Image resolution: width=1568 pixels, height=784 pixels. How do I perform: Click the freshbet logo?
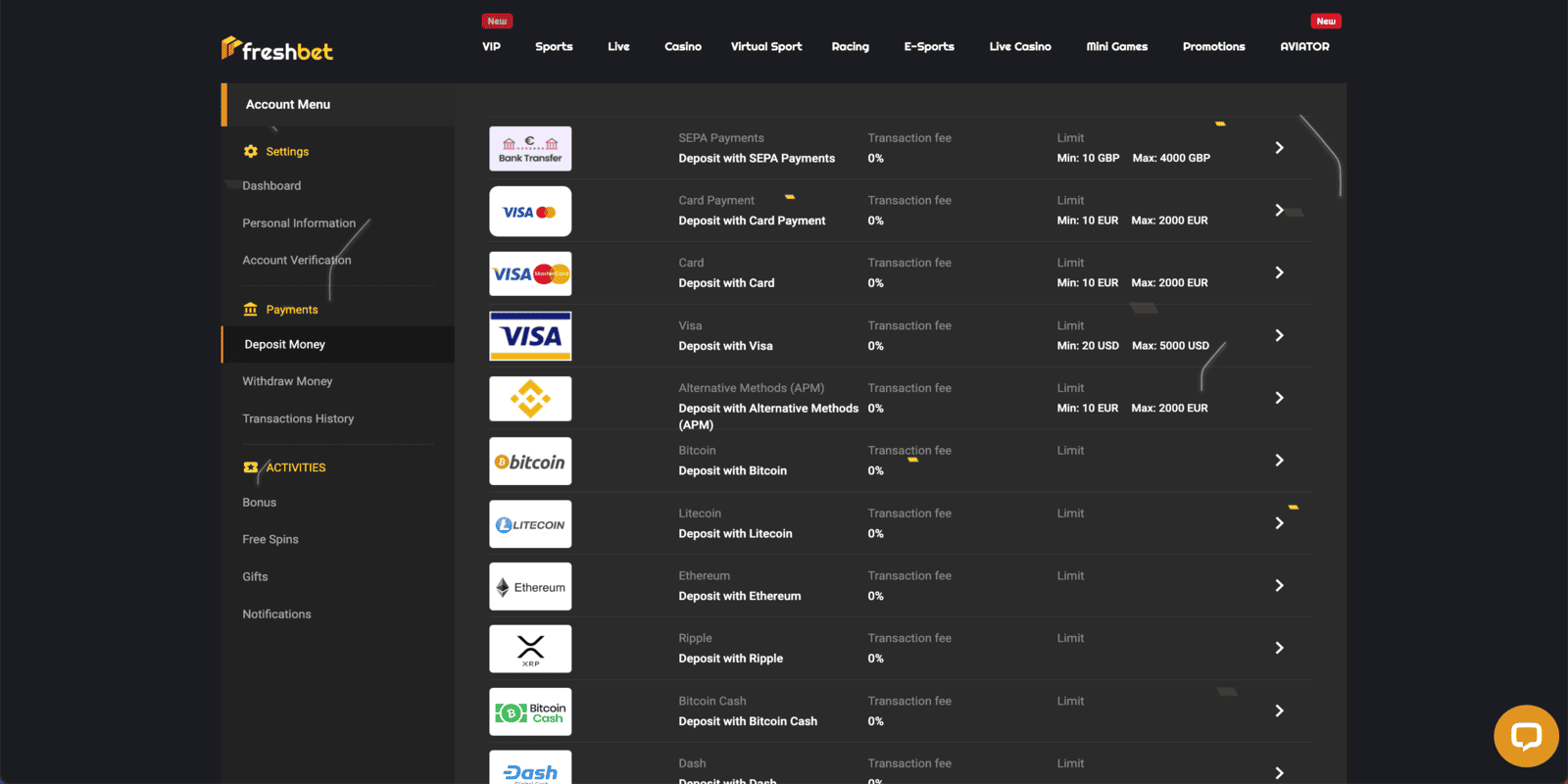277,49
